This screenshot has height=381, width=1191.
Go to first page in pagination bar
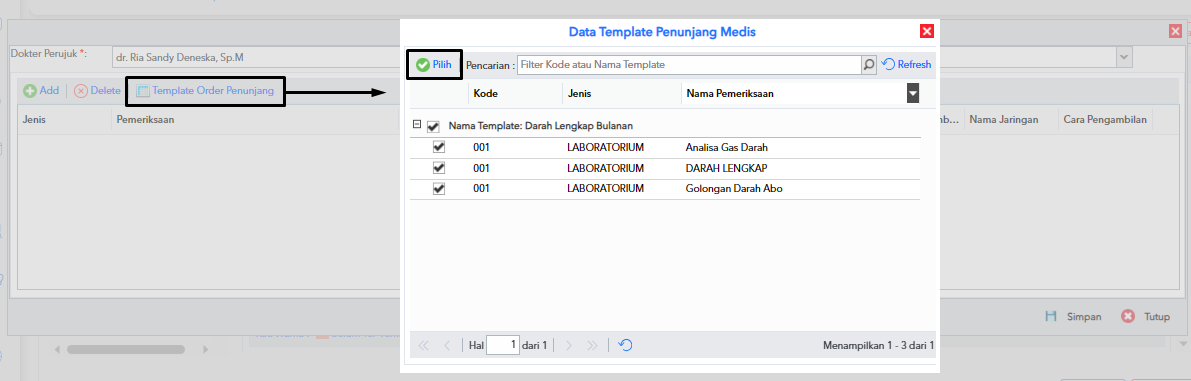pos(424,345)
